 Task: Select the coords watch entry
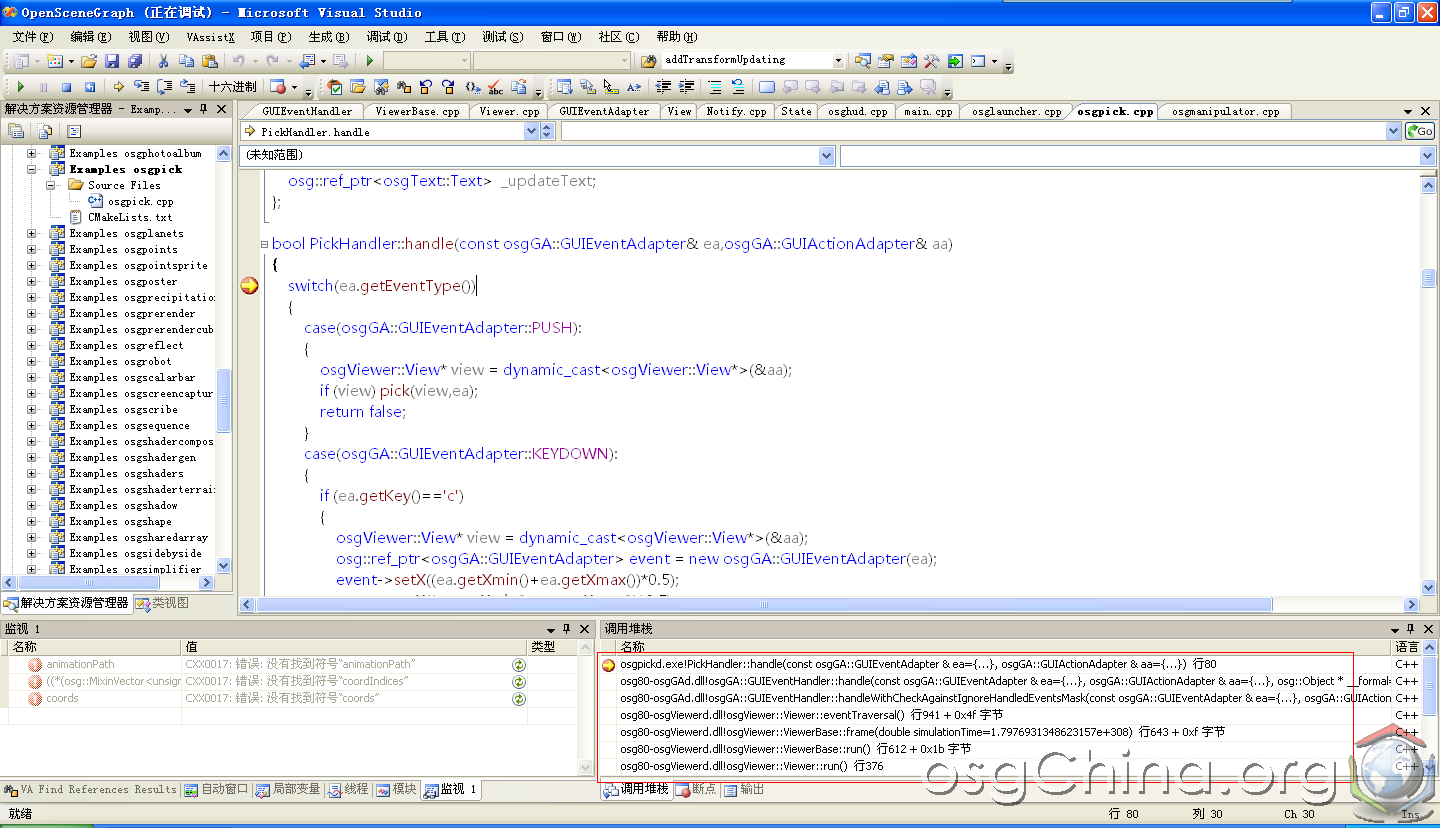[62, 698]
